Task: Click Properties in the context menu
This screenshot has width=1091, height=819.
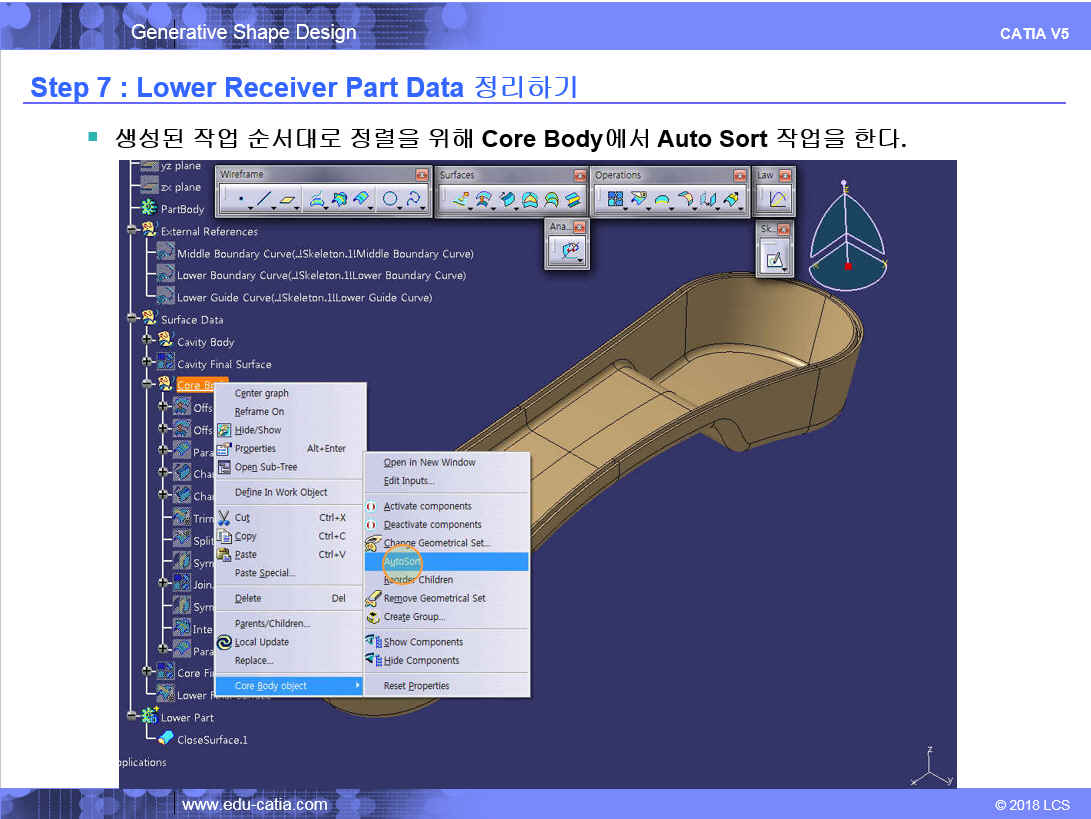Action: (x=255, y=449)
